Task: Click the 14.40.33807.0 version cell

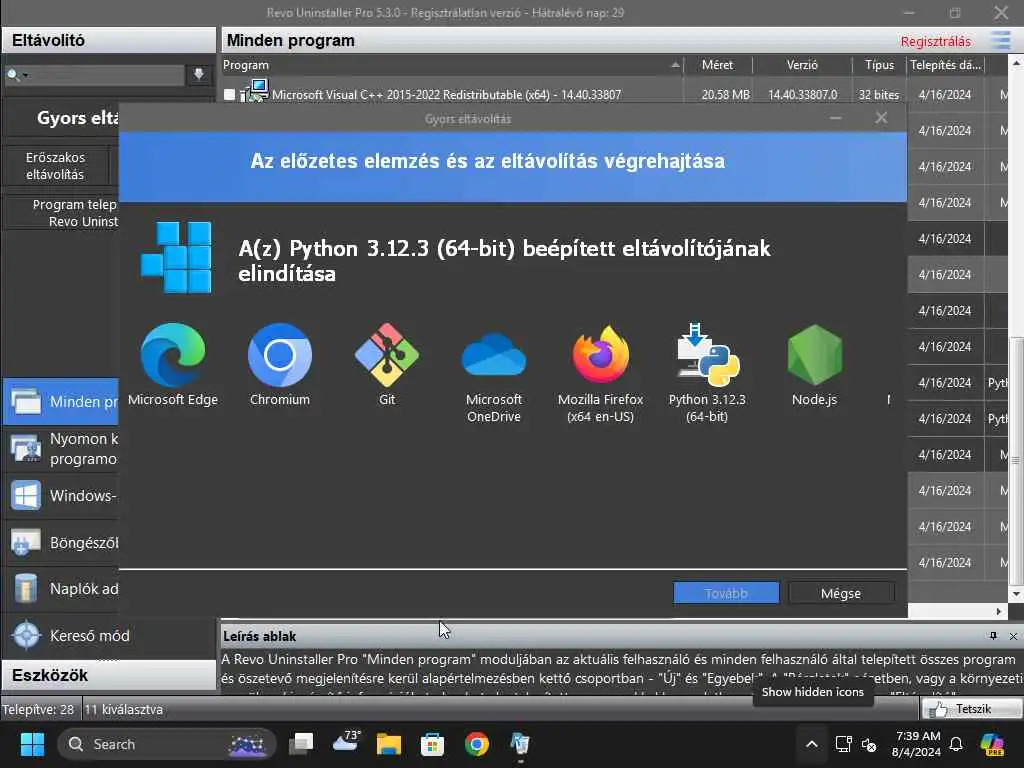Action: coord(803,95)
